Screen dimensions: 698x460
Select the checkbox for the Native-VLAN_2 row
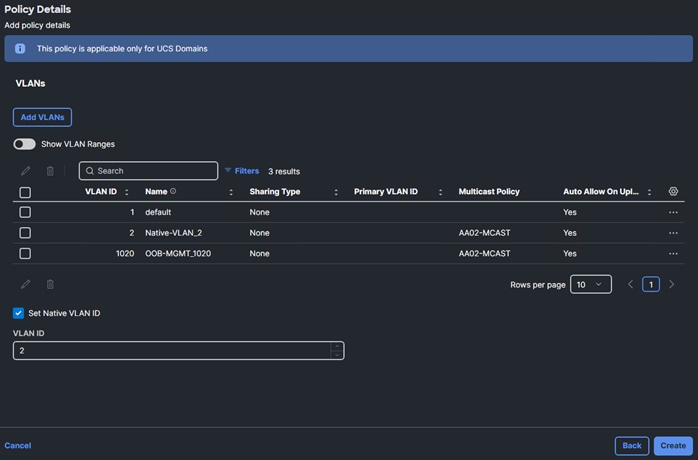tap(25, 232)
